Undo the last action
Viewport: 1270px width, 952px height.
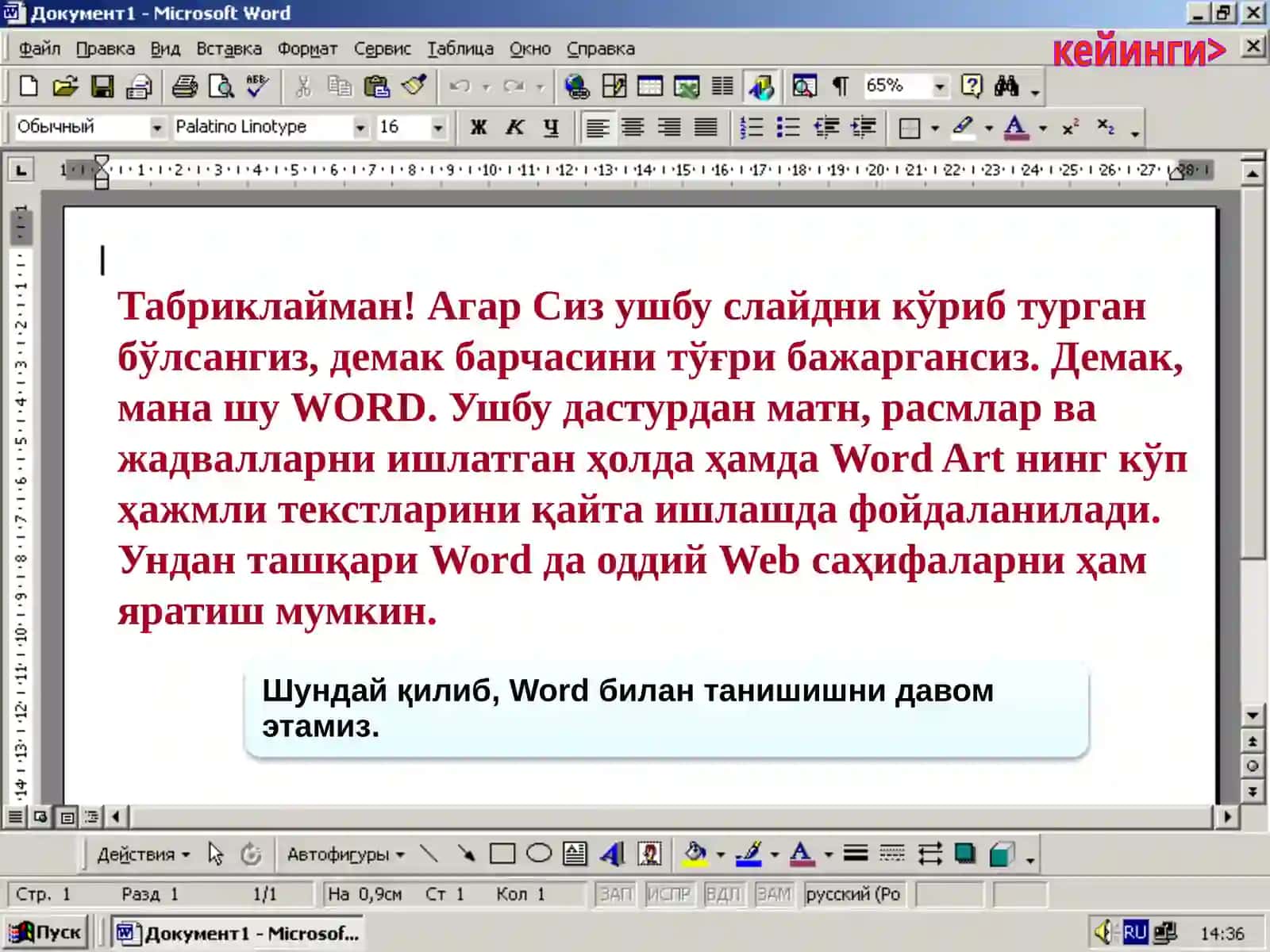[460, 86]
